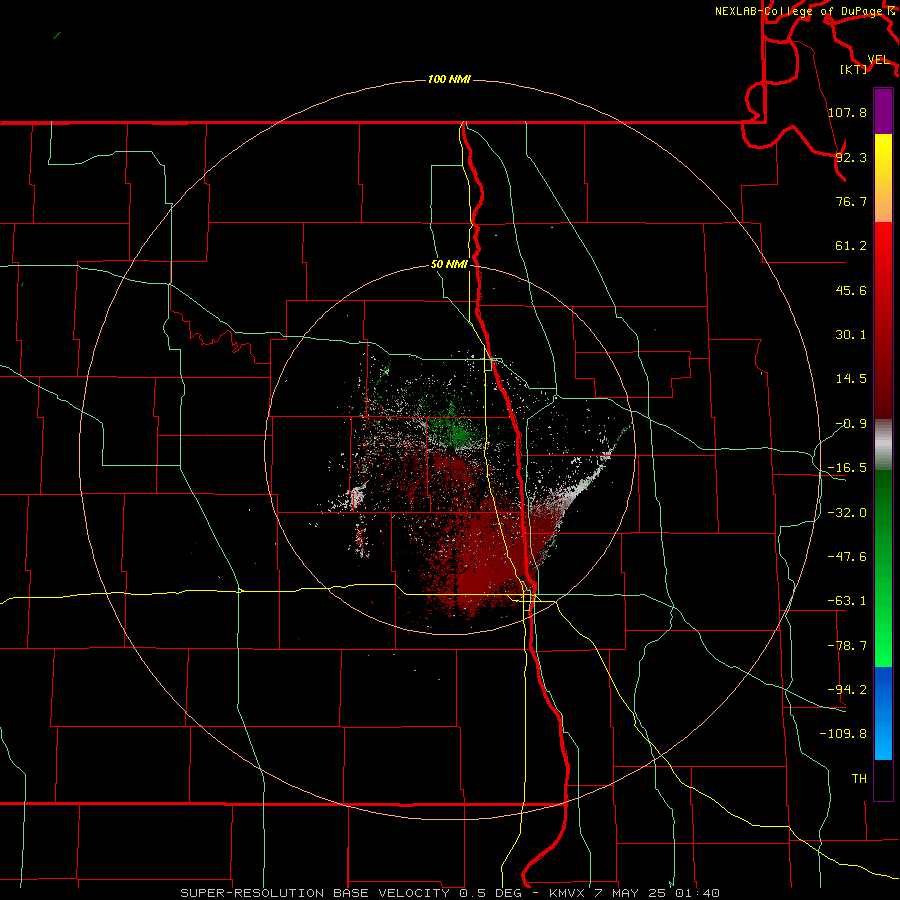Click the 100 NMI range ring label

click(x=449, y=79)
